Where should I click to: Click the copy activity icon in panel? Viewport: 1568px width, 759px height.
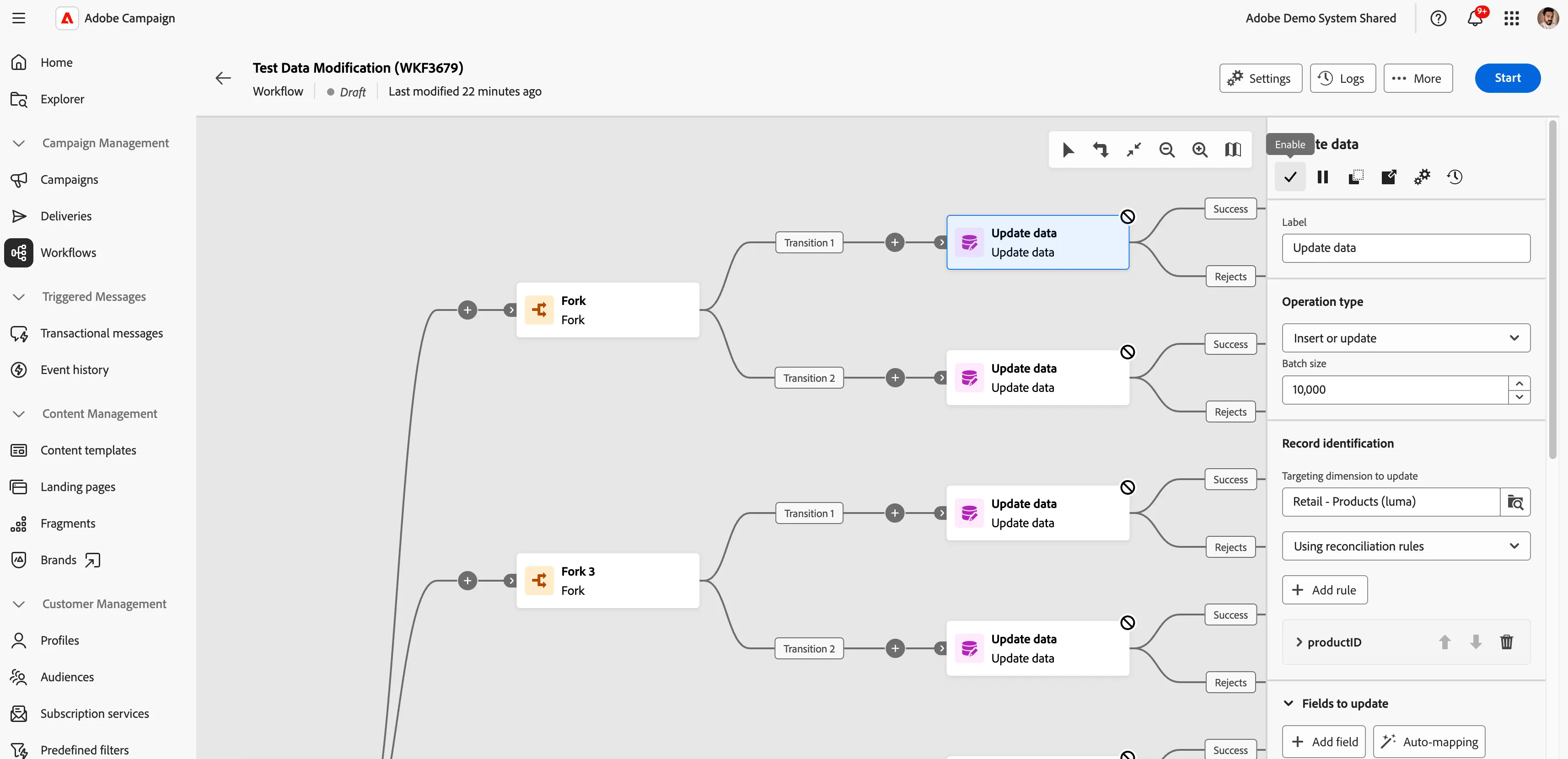(x=1356, y=177)
